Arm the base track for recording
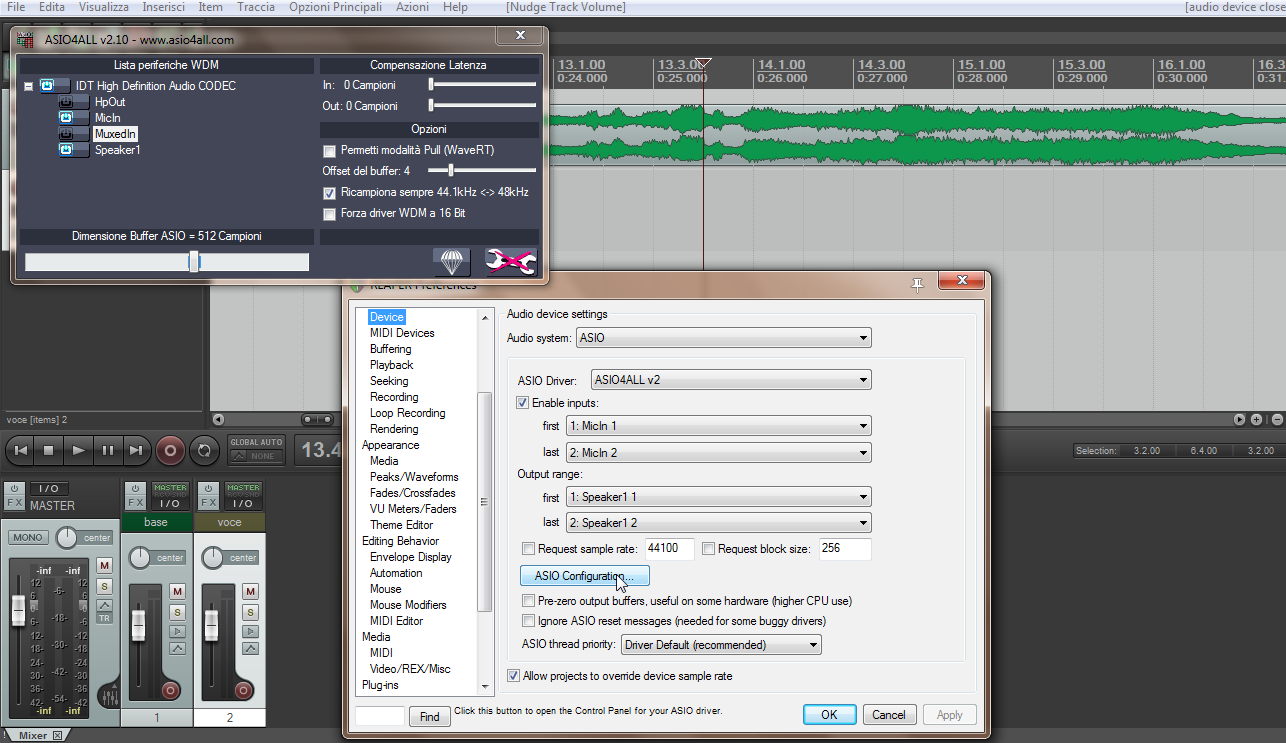 point(170,690)
